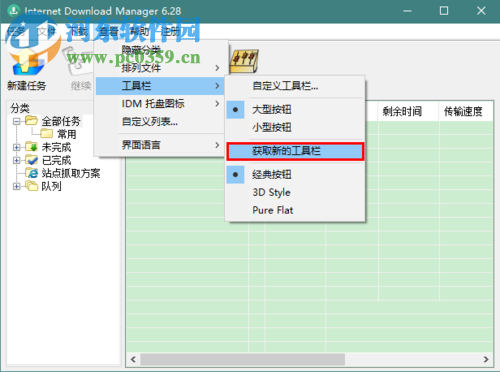This screenshot has height=372, width=500.
Task: Open the 界面语言 submenu
Action: [160, 145]
